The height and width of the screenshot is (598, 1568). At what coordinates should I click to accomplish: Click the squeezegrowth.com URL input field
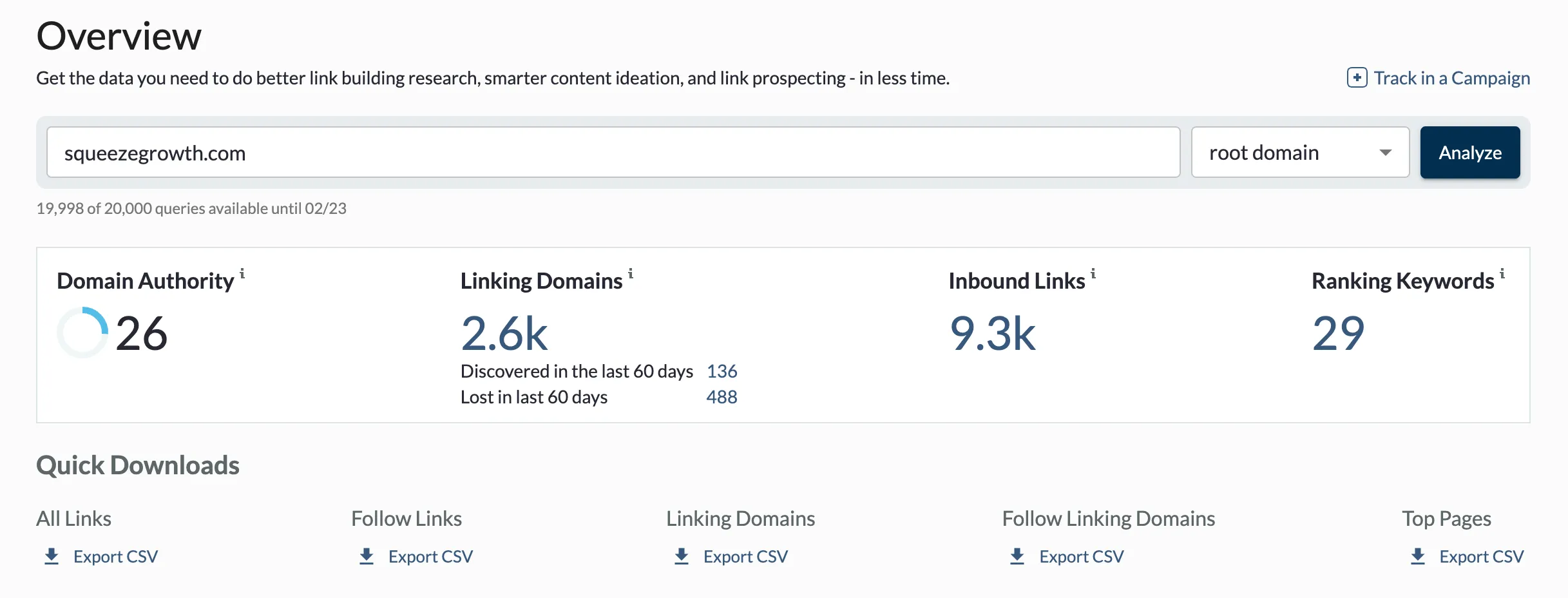coord(613,153)
